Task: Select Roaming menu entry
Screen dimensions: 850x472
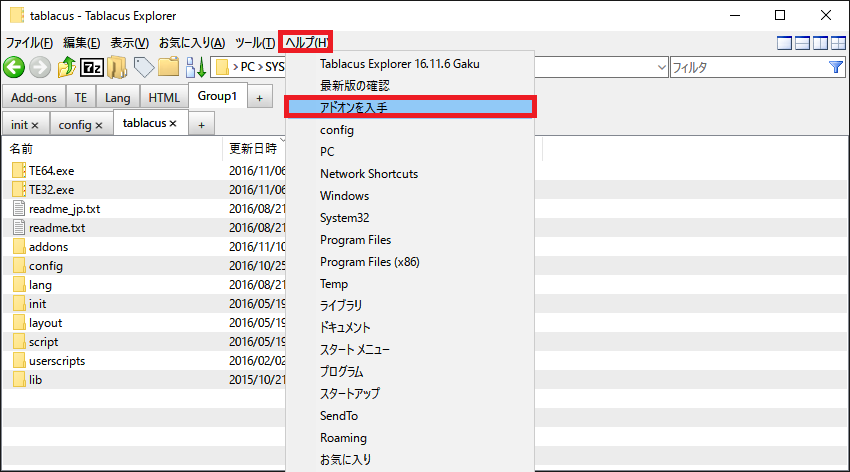Action: (x=410, y=438)
